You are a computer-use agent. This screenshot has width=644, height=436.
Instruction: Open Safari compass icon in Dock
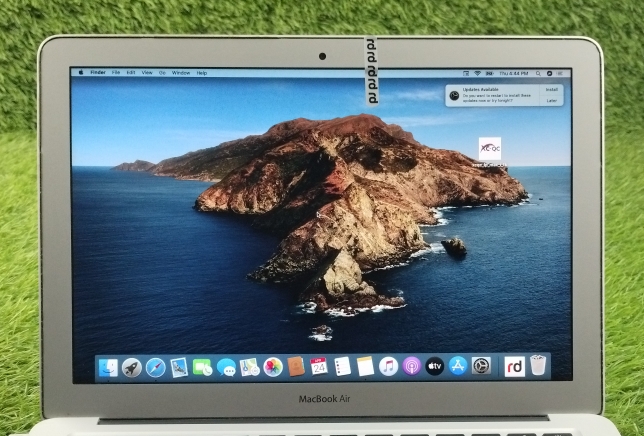(x=156, y=367)
